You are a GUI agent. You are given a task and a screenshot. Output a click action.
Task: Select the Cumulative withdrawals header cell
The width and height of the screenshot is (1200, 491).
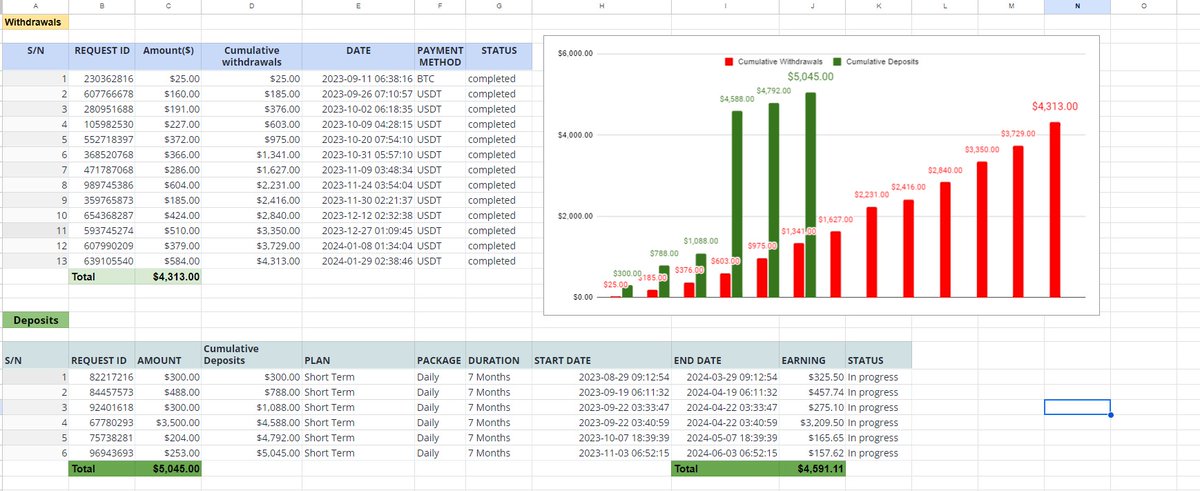251,55
